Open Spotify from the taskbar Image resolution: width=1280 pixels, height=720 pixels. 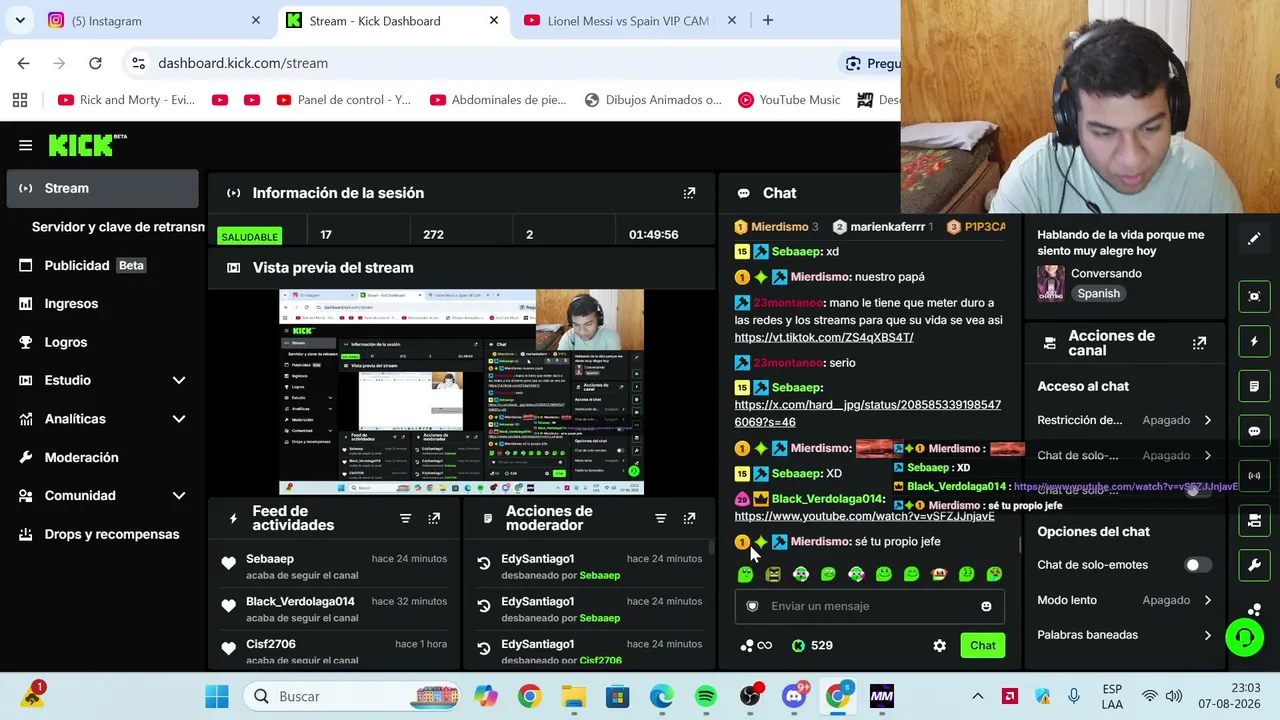tap(706, 696)
